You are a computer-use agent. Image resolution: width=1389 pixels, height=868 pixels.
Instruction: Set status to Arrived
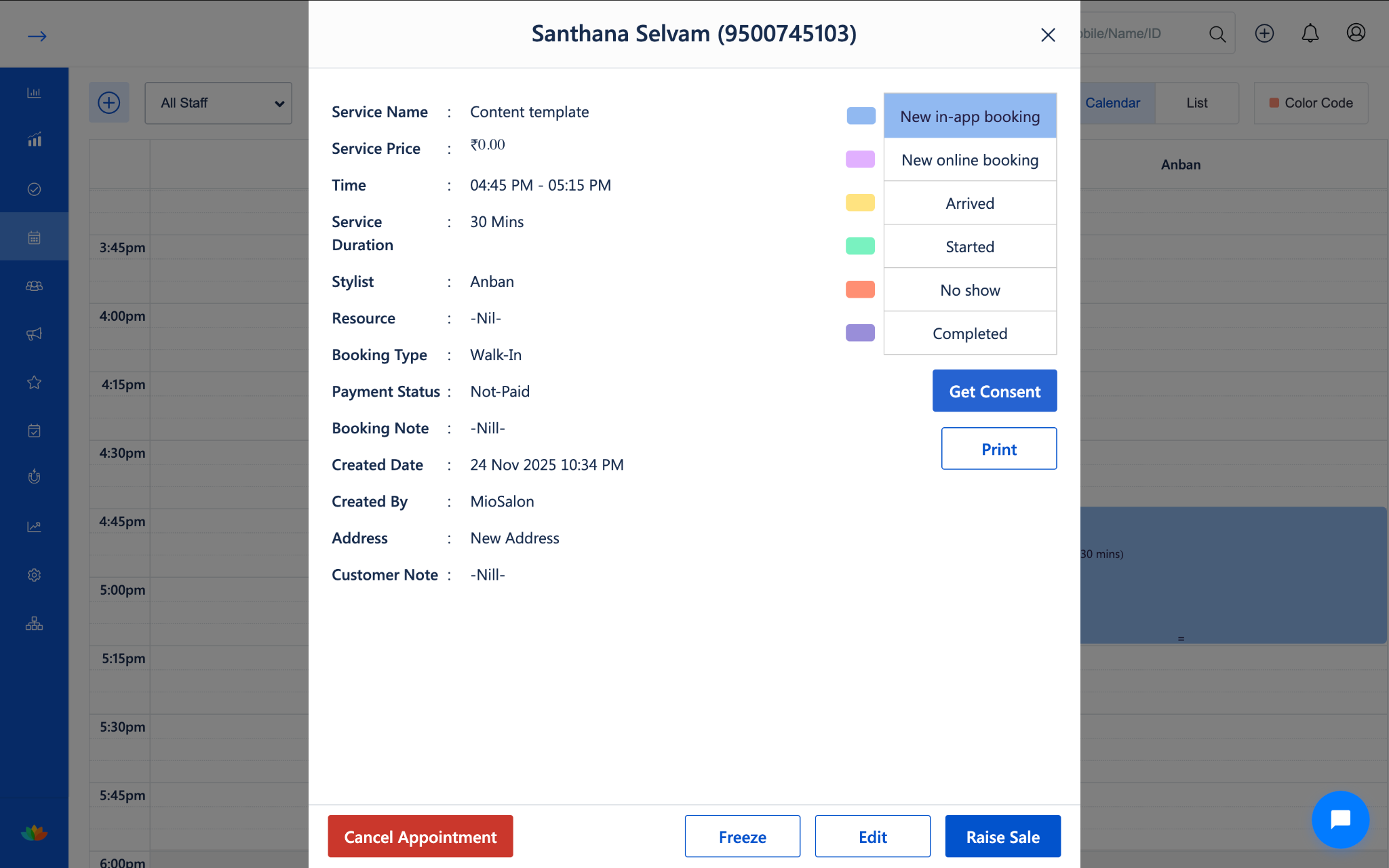[969, 203]
